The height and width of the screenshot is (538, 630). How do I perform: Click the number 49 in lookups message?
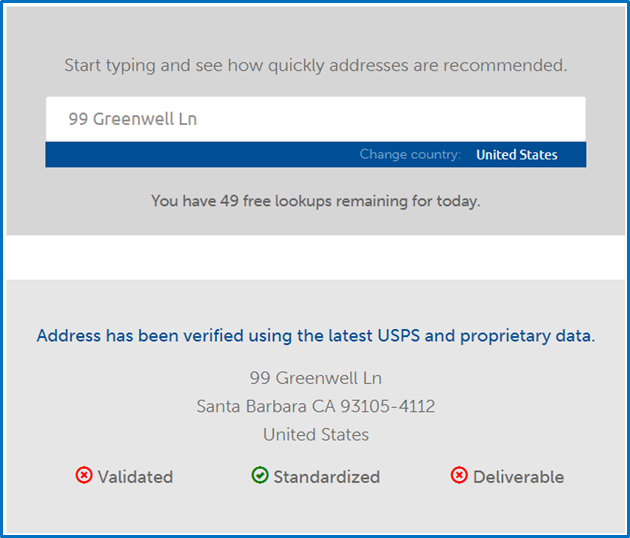point(229,200)
